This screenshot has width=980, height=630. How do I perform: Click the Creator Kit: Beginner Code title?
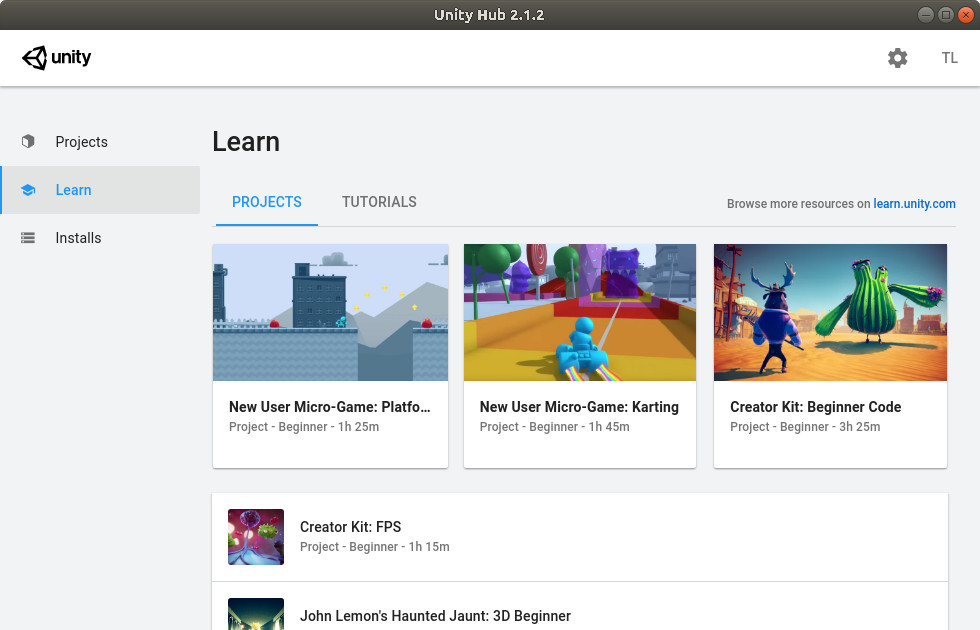(x=815, y=407)
